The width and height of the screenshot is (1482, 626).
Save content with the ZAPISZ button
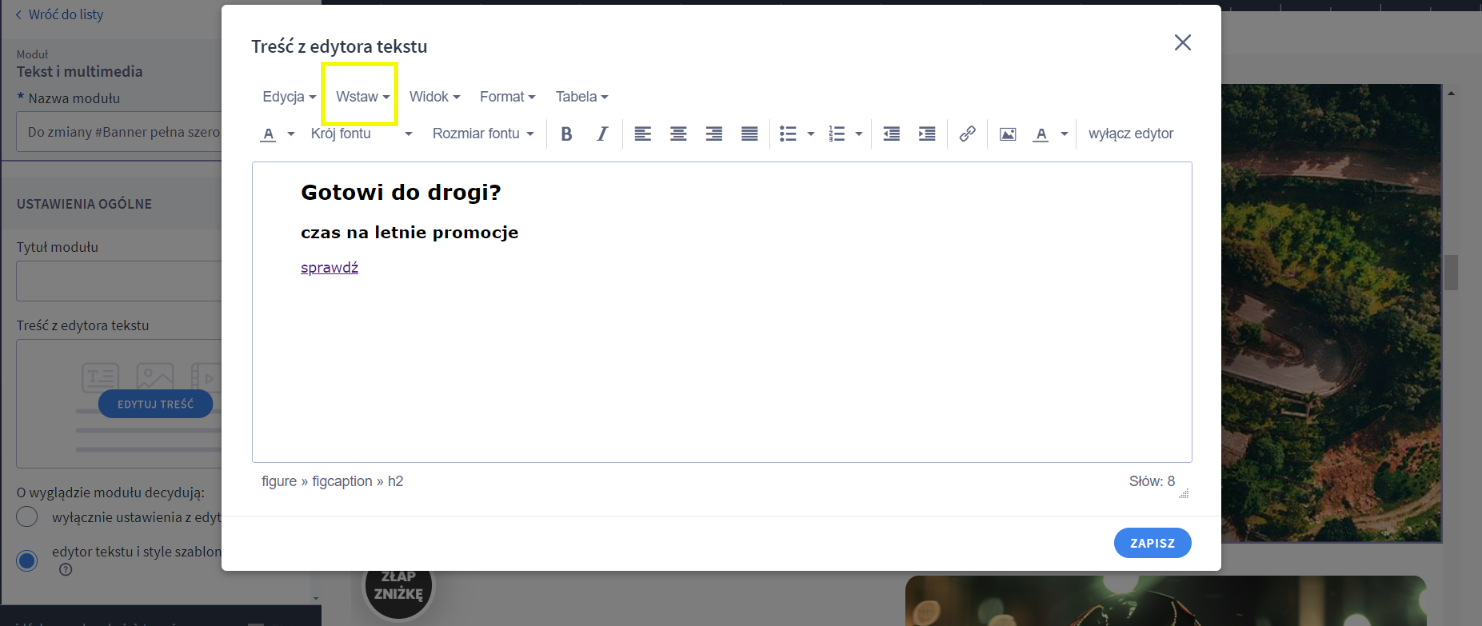1152,543
